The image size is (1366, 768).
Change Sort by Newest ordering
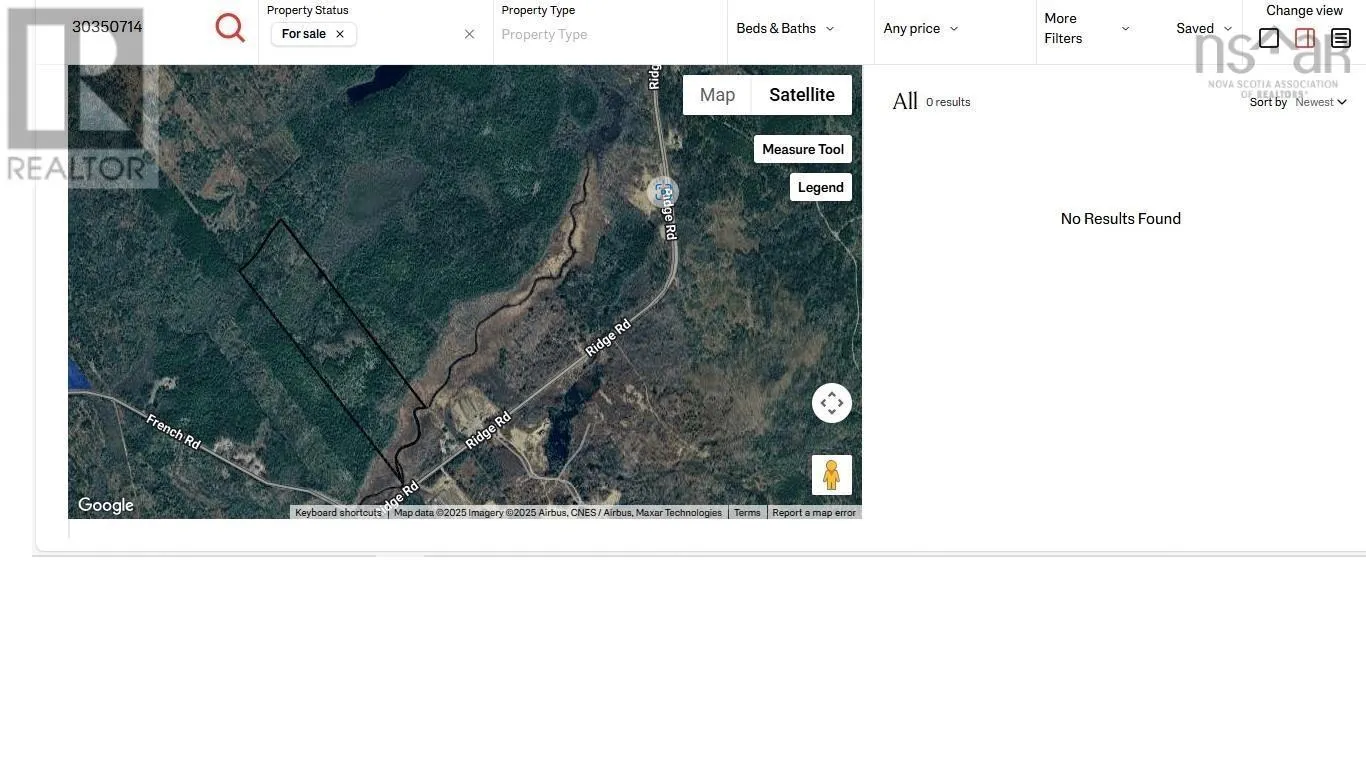click(1320, 102)
